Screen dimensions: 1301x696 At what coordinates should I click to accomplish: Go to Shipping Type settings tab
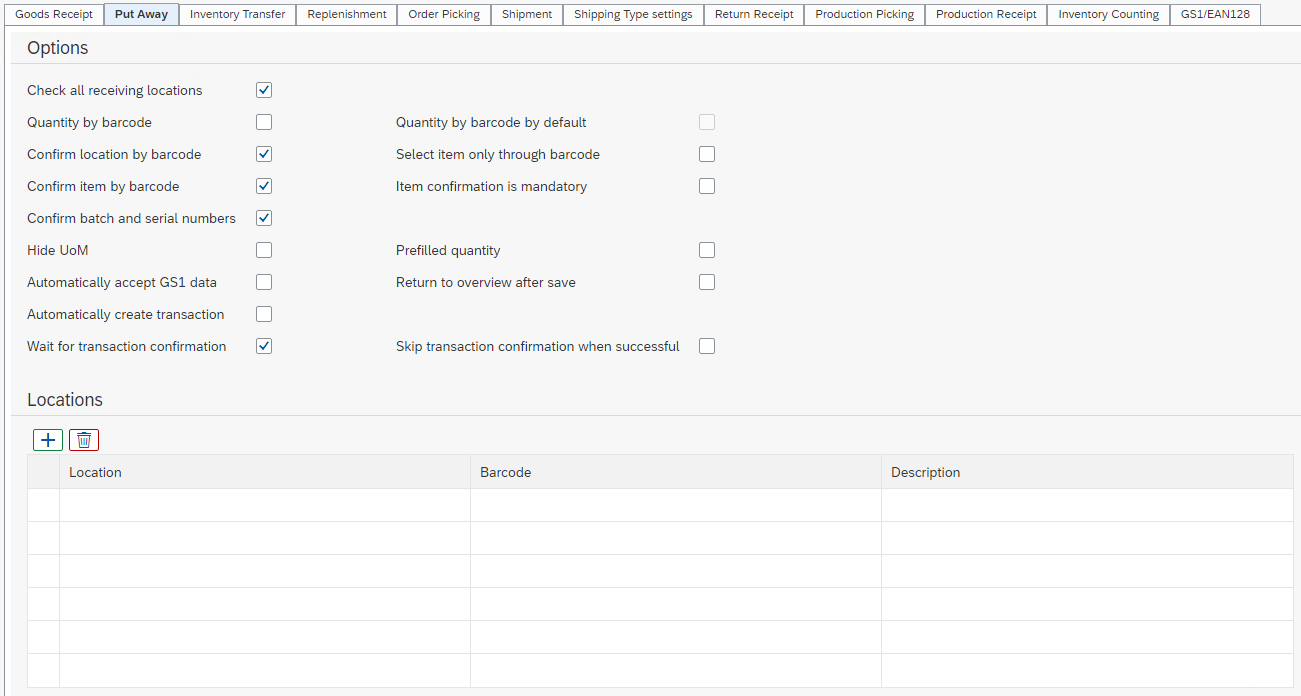click(633, 14)
